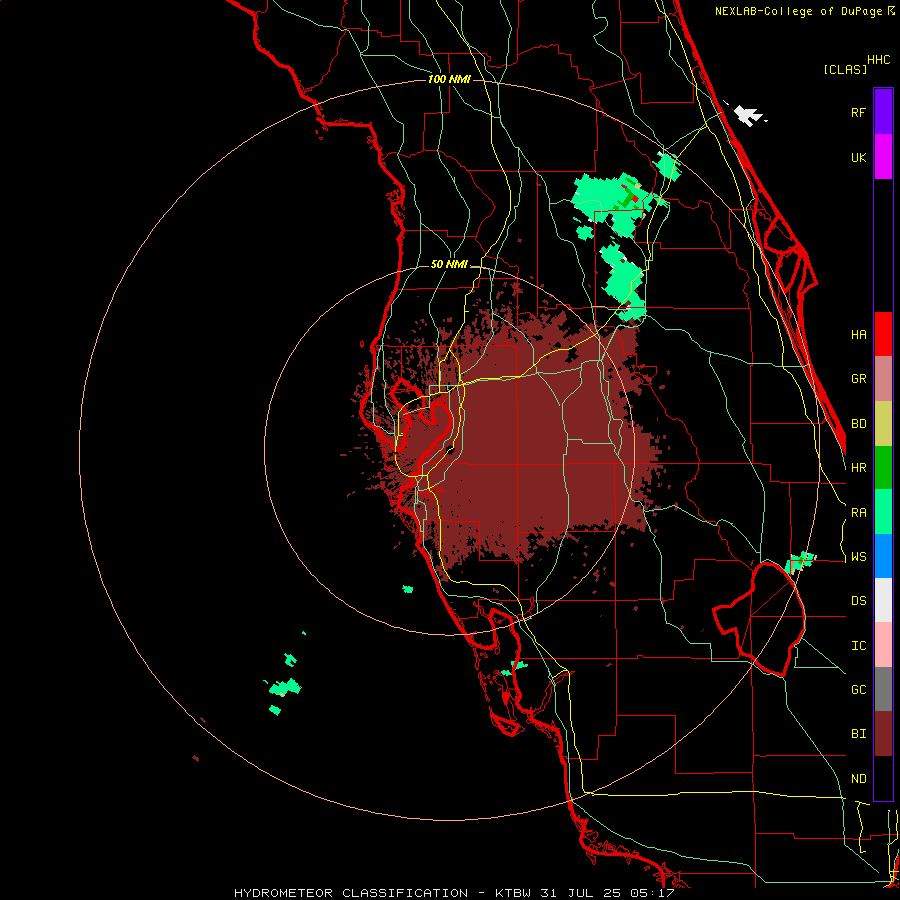900x900 pixels.
Task: Click the 'WS' legend label
Action: click(858, 556)
